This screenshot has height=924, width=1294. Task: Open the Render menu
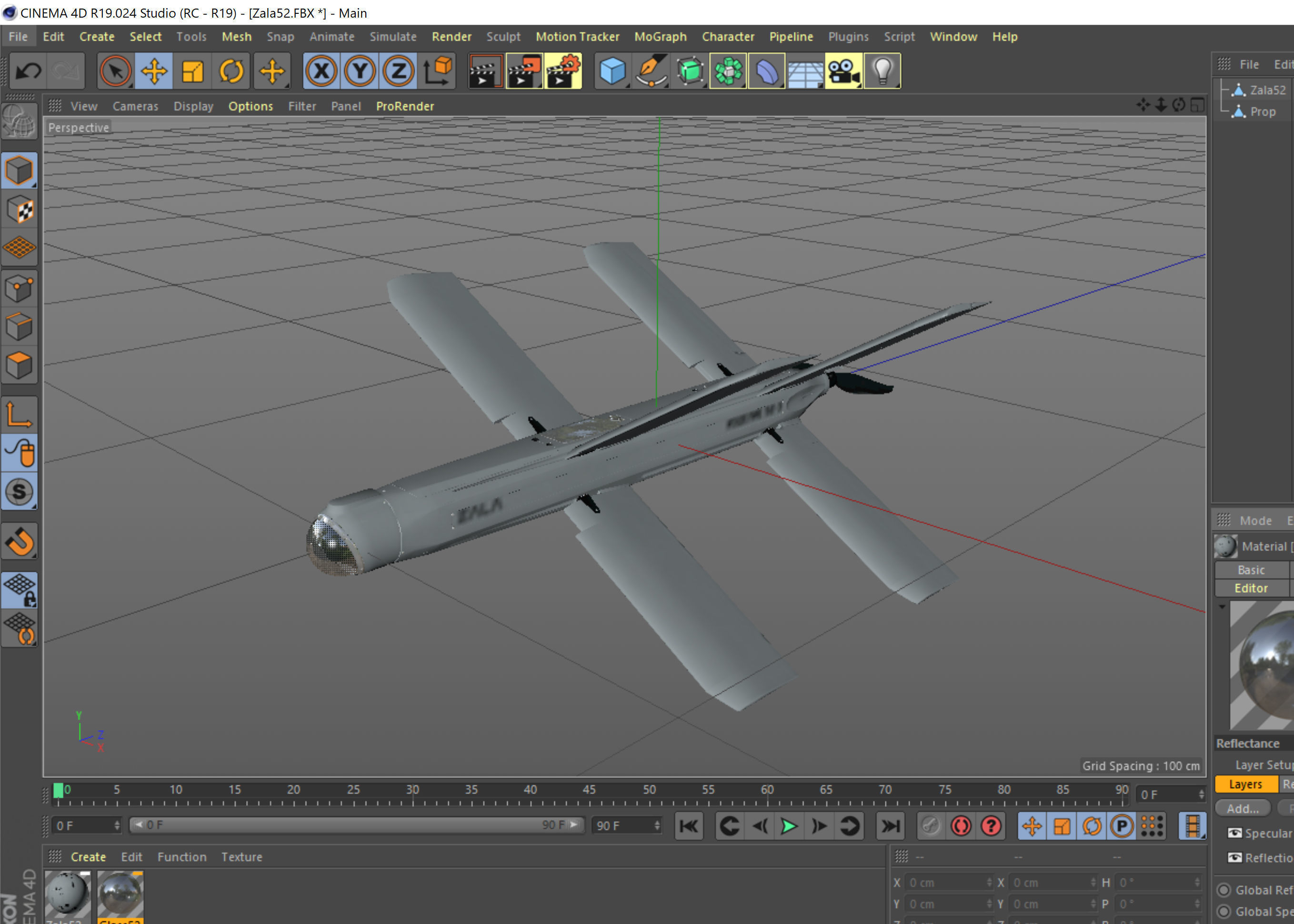(451, 36)
